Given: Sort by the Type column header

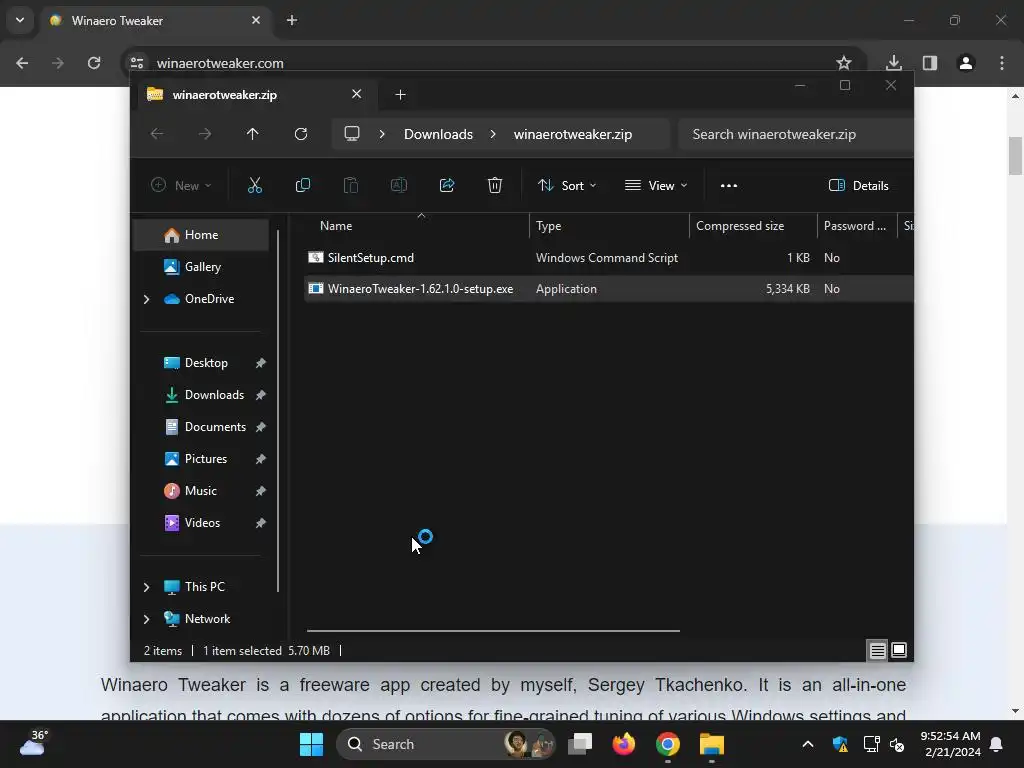Looking at the screenshot, I should (609, 226).
